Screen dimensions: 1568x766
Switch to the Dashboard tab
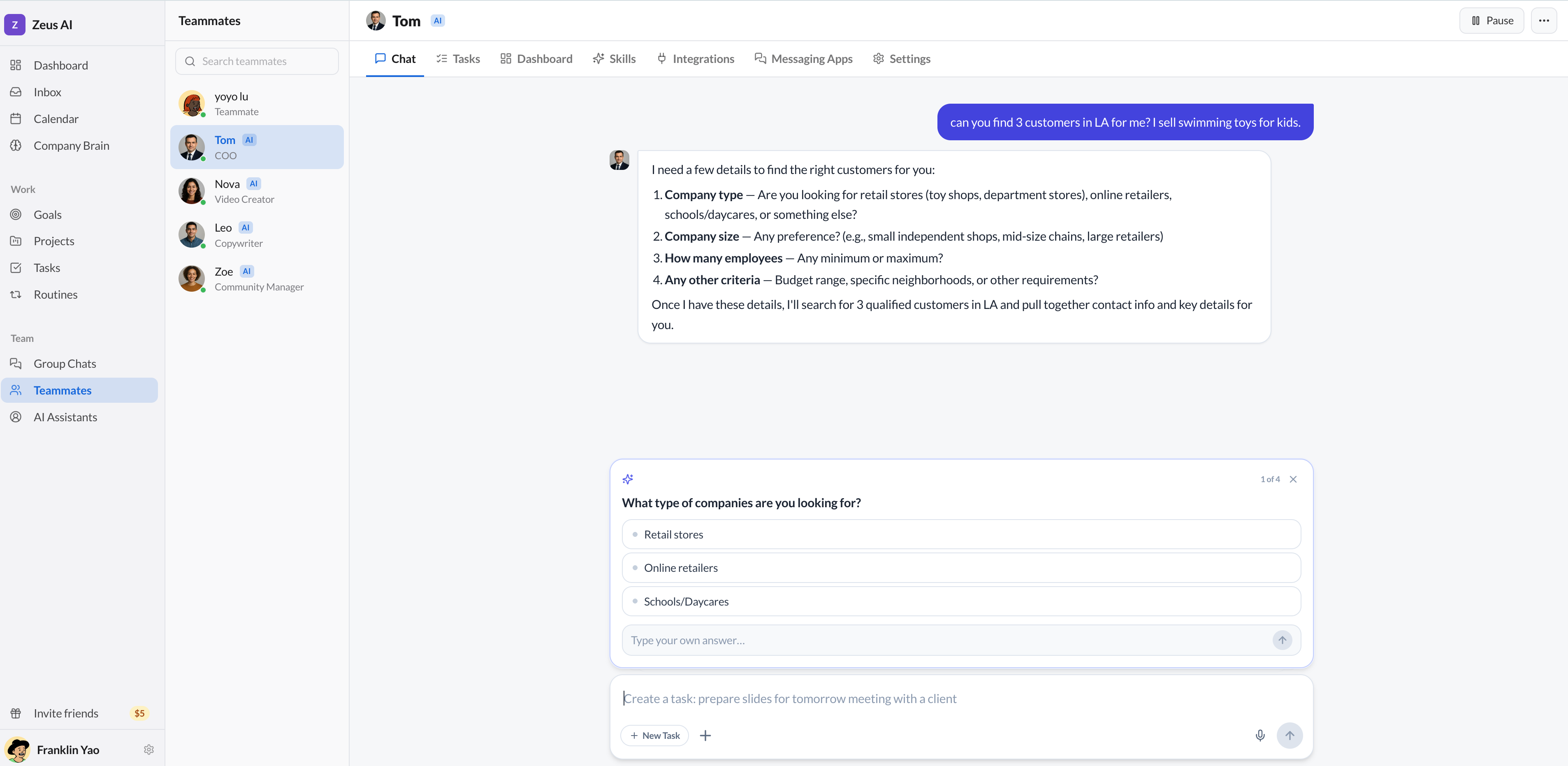536,58
